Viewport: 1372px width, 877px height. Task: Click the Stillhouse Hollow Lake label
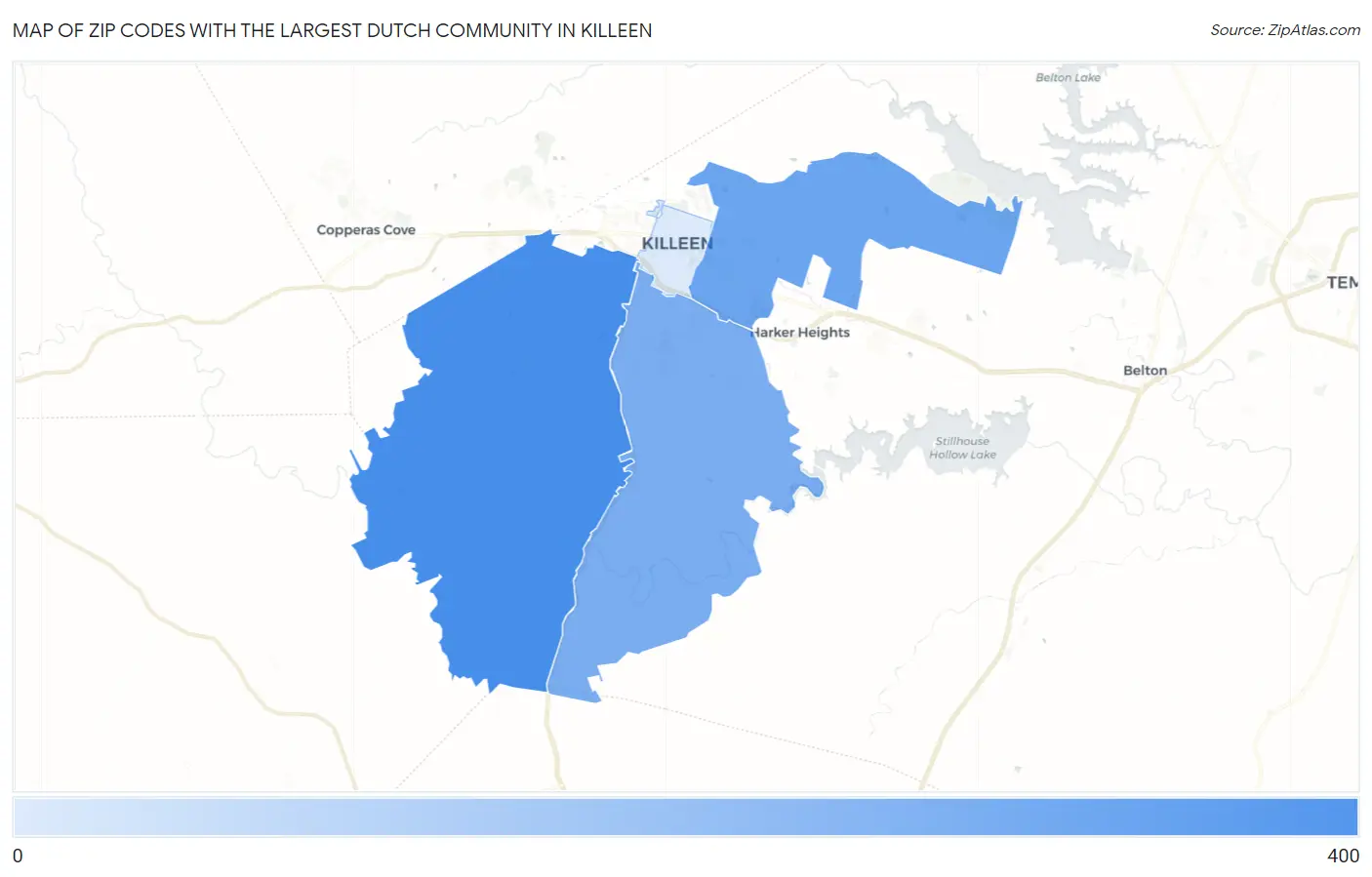[962, 448]
